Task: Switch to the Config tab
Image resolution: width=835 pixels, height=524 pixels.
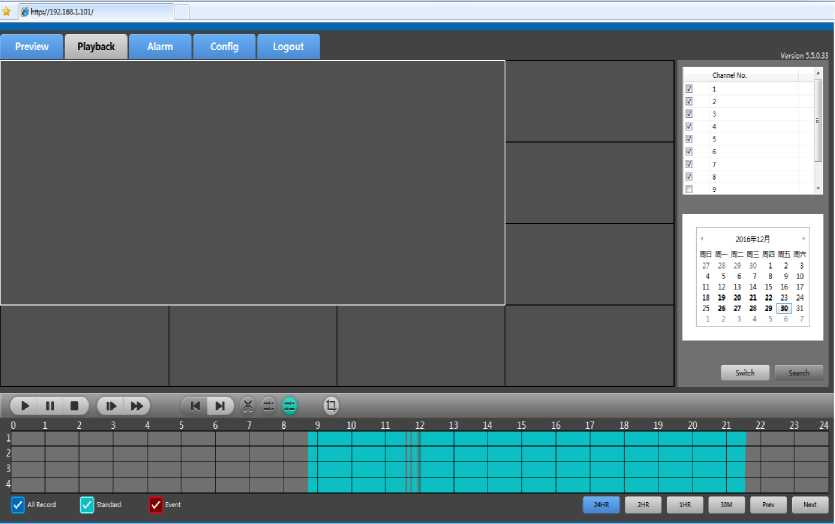Action: pos(224,47)
